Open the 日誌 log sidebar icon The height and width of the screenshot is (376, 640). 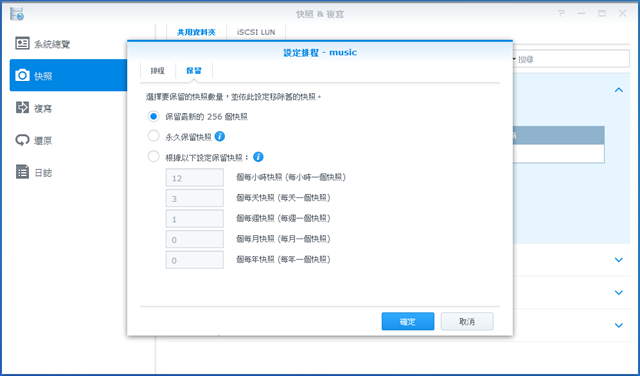pos(22,172)
